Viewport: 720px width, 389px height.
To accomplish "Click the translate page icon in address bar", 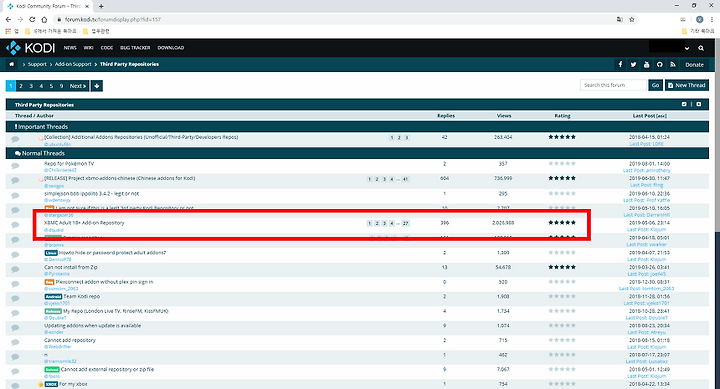I will [x=620, y=19].
